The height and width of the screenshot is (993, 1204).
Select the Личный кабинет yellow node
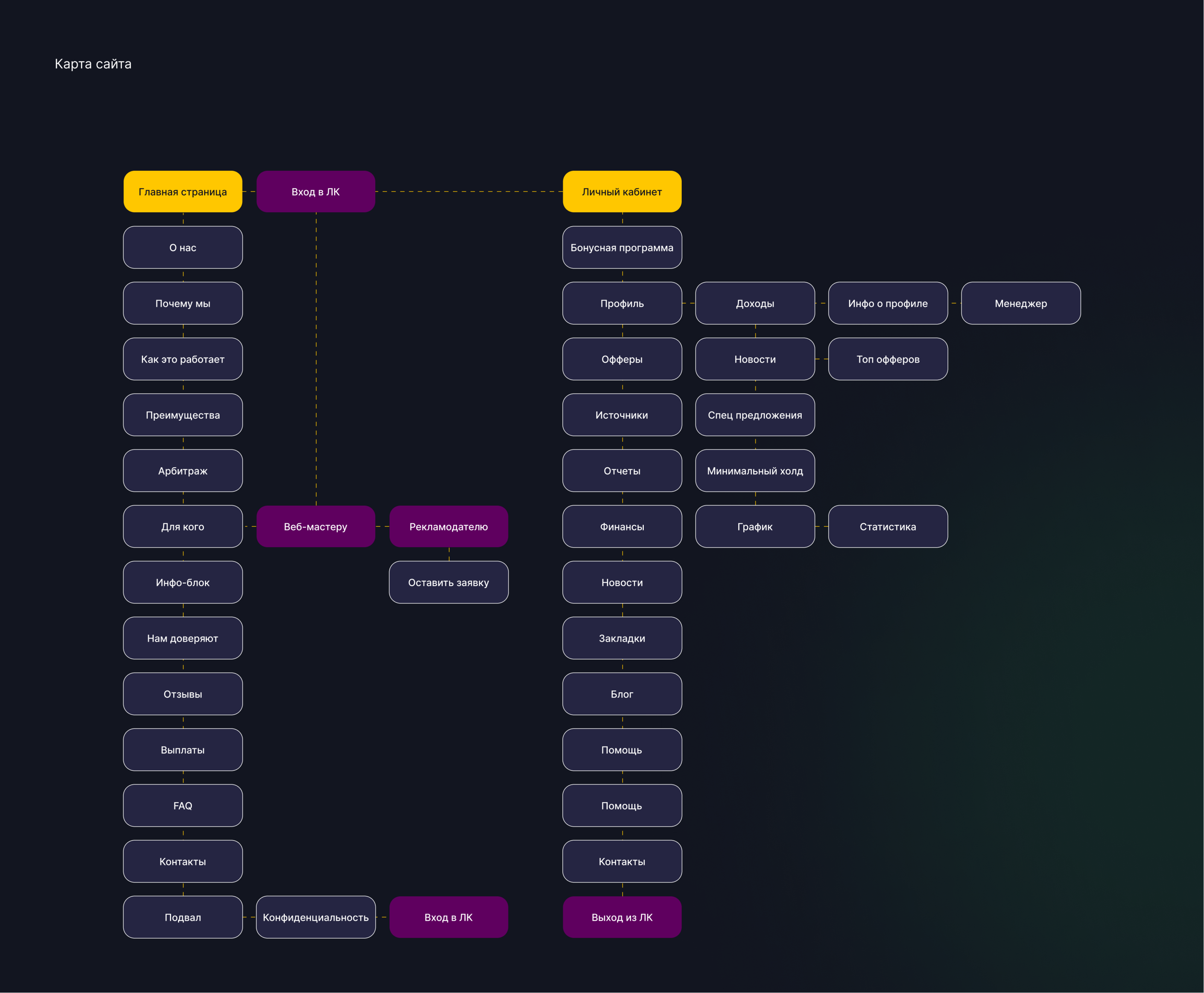click(622, 192)
